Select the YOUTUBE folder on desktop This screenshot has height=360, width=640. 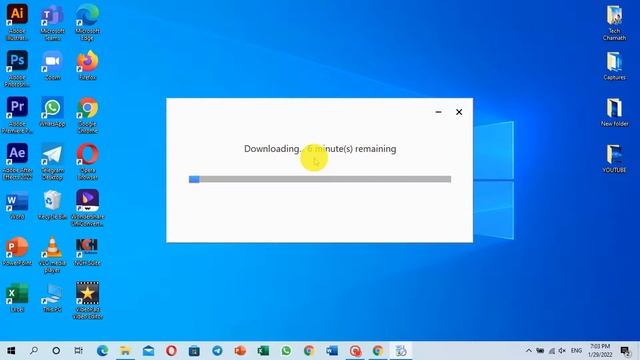(x=614, y=158)
